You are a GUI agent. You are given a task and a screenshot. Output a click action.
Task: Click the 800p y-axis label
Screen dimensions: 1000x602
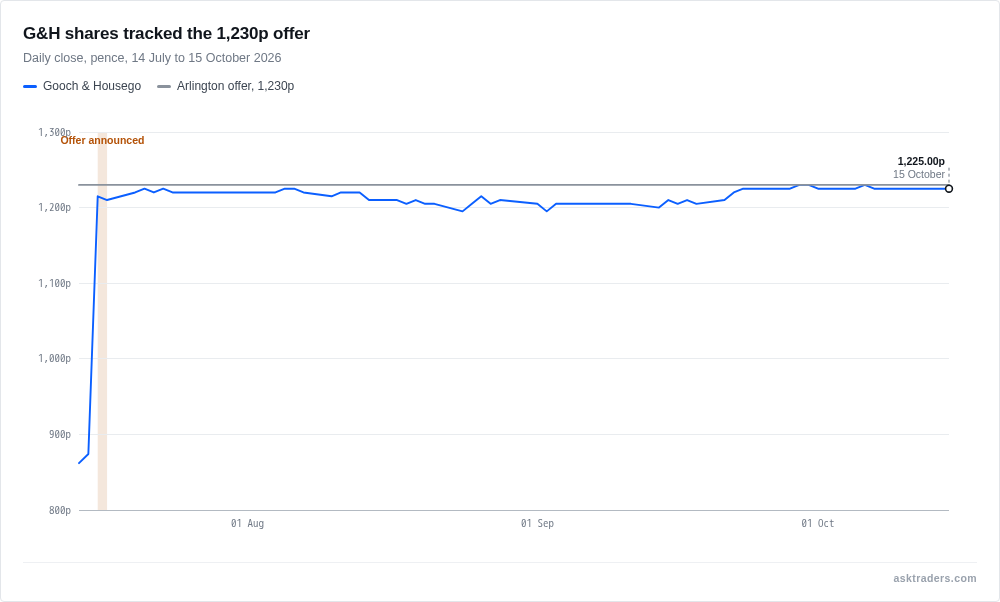60,510
